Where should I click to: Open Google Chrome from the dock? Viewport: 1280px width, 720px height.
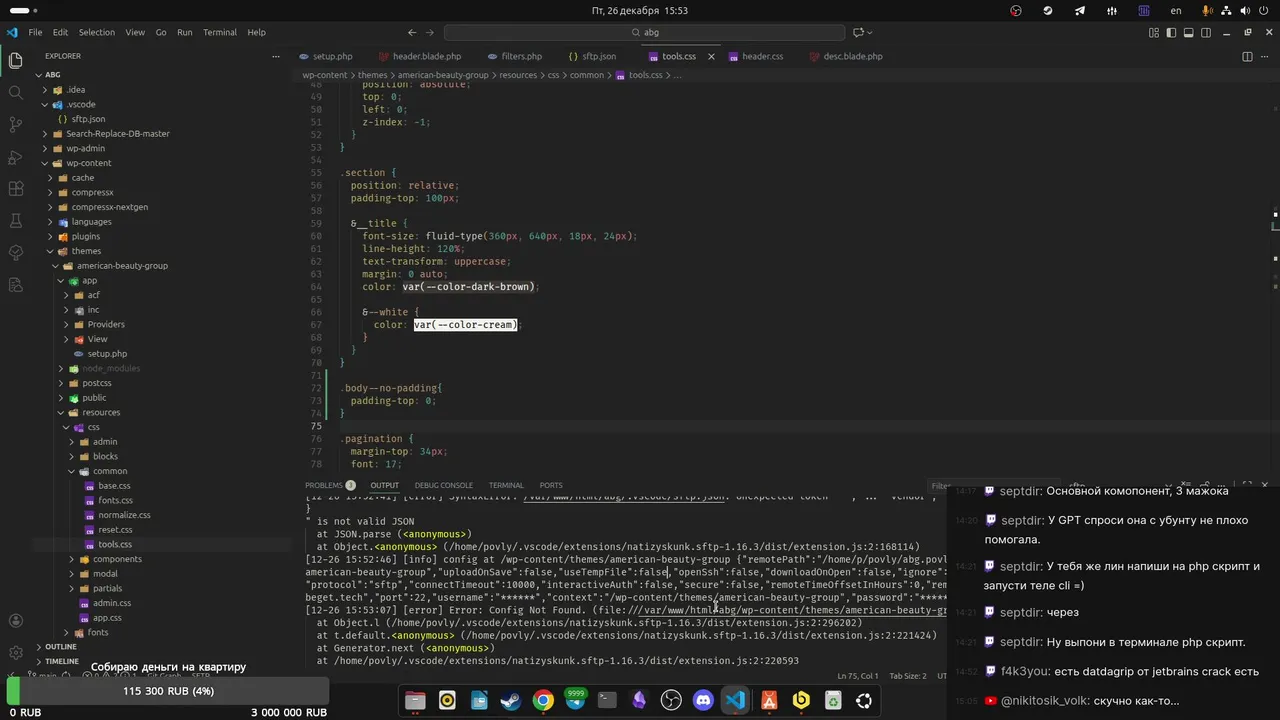[x=543, y=700]
